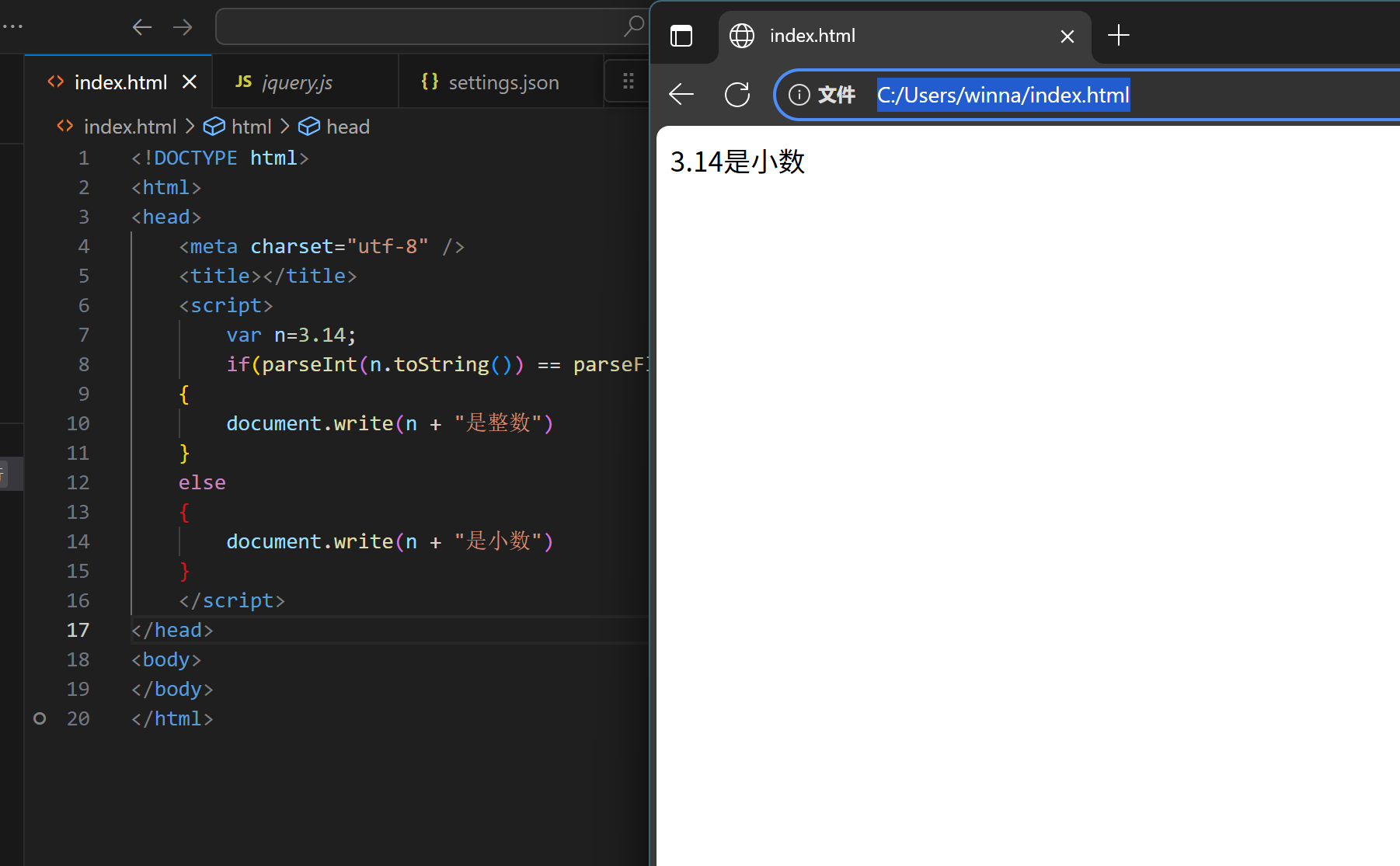Click line number 17 in the editor gutter
1400x866 pixels.
pyautogui.click(x=78, y=630)
